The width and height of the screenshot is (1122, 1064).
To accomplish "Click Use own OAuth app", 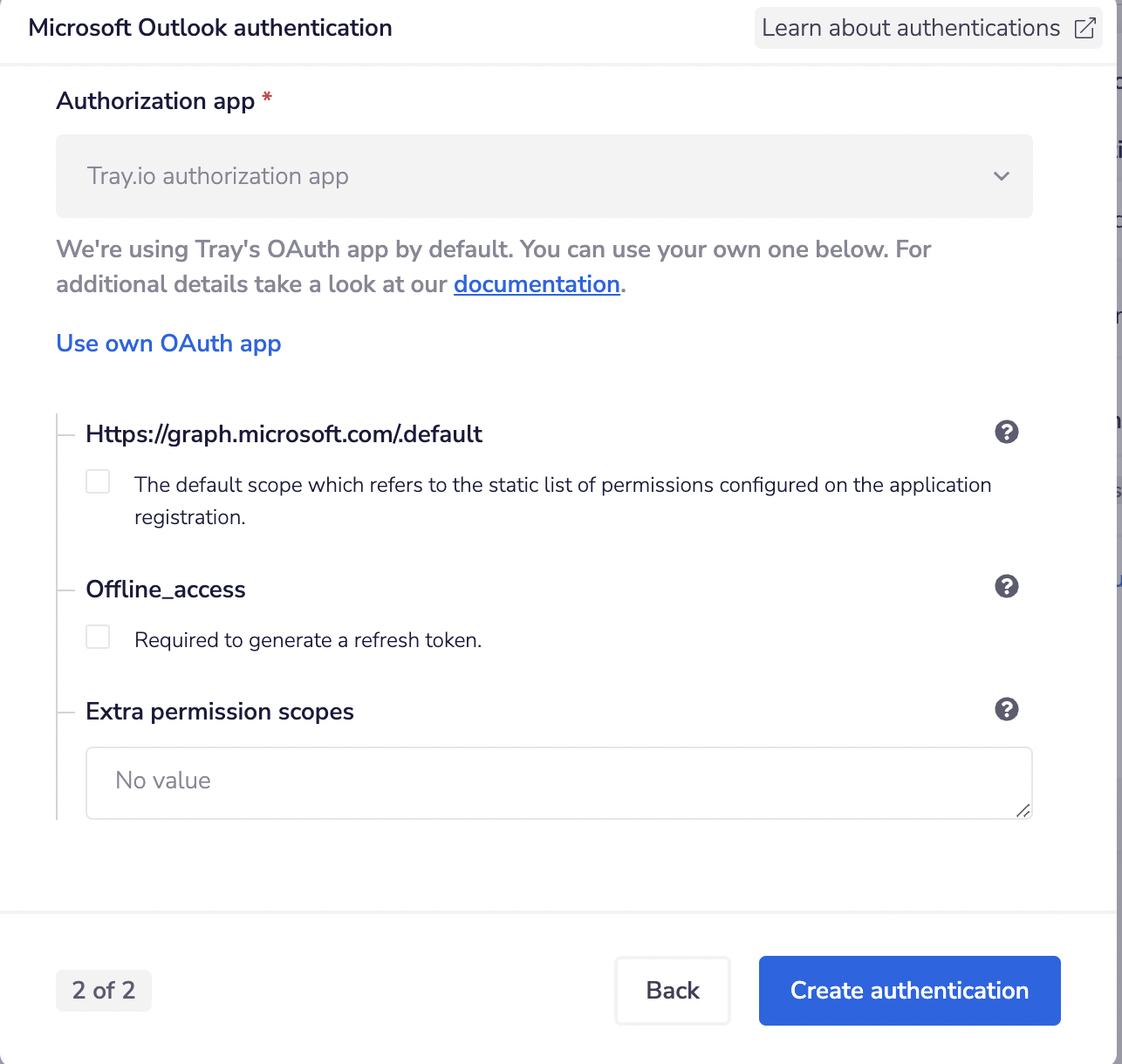I will 168,344.
